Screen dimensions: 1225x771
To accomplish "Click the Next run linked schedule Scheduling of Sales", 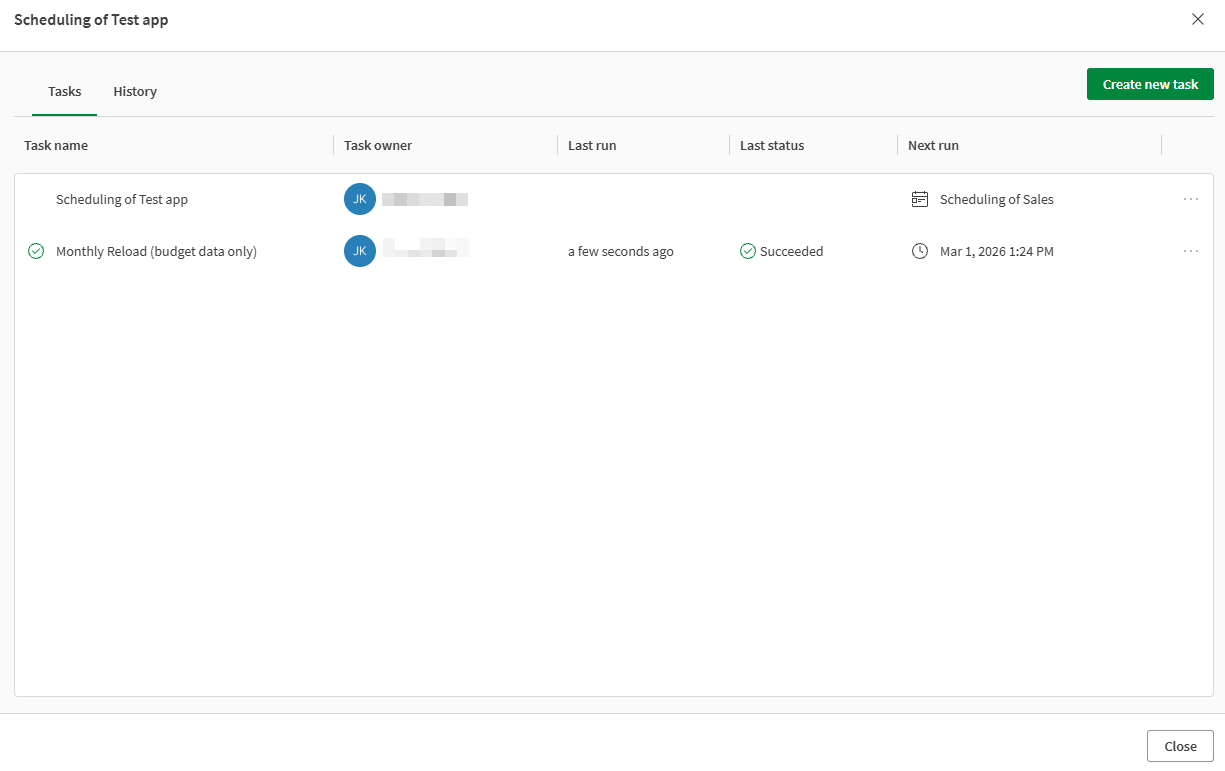I will tap(996, 199).
